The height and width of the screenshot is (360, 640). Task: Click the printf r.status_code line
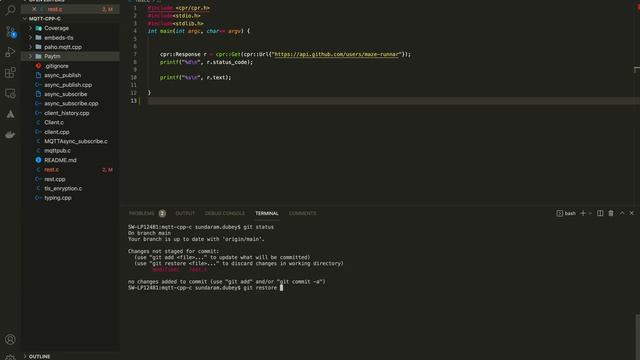point(206,62)
